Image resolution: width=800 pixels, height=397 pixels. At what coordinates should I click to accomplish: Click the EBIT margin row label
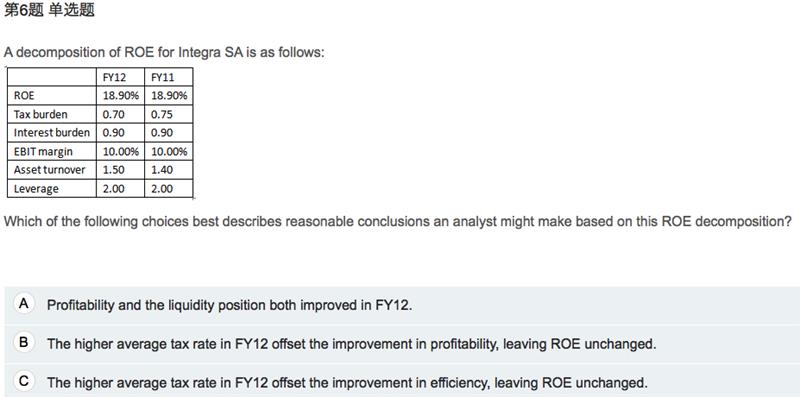click(43, 152)
